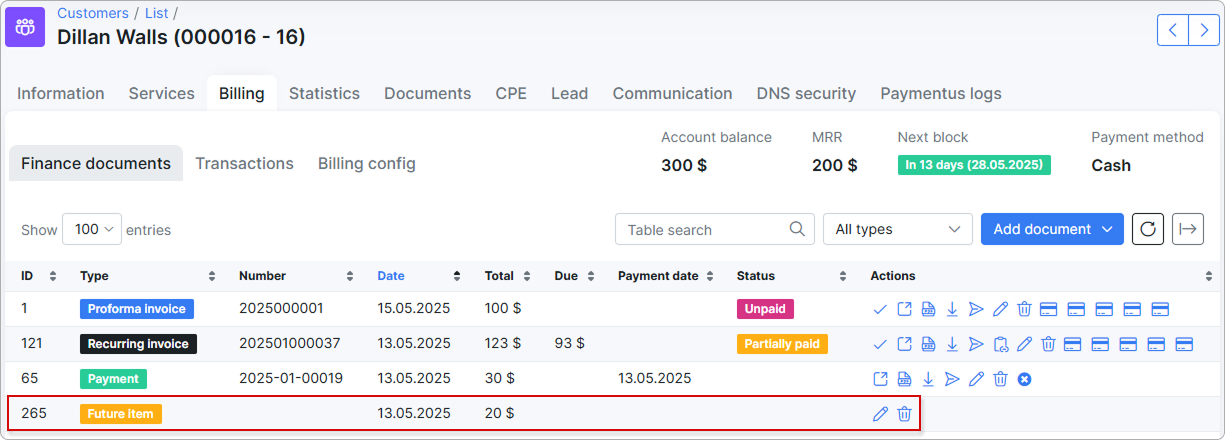Sort table by Payment date column
1225x440 pixels.
pyautogui.click(x=667, y=276)
